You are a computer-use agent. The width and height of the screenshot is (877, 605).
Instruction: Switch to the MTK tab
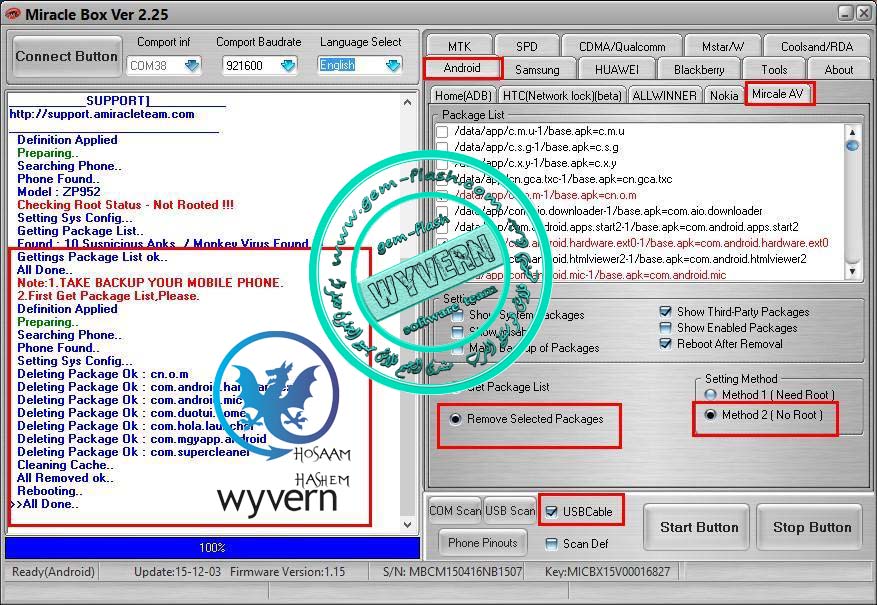point(459,46)
